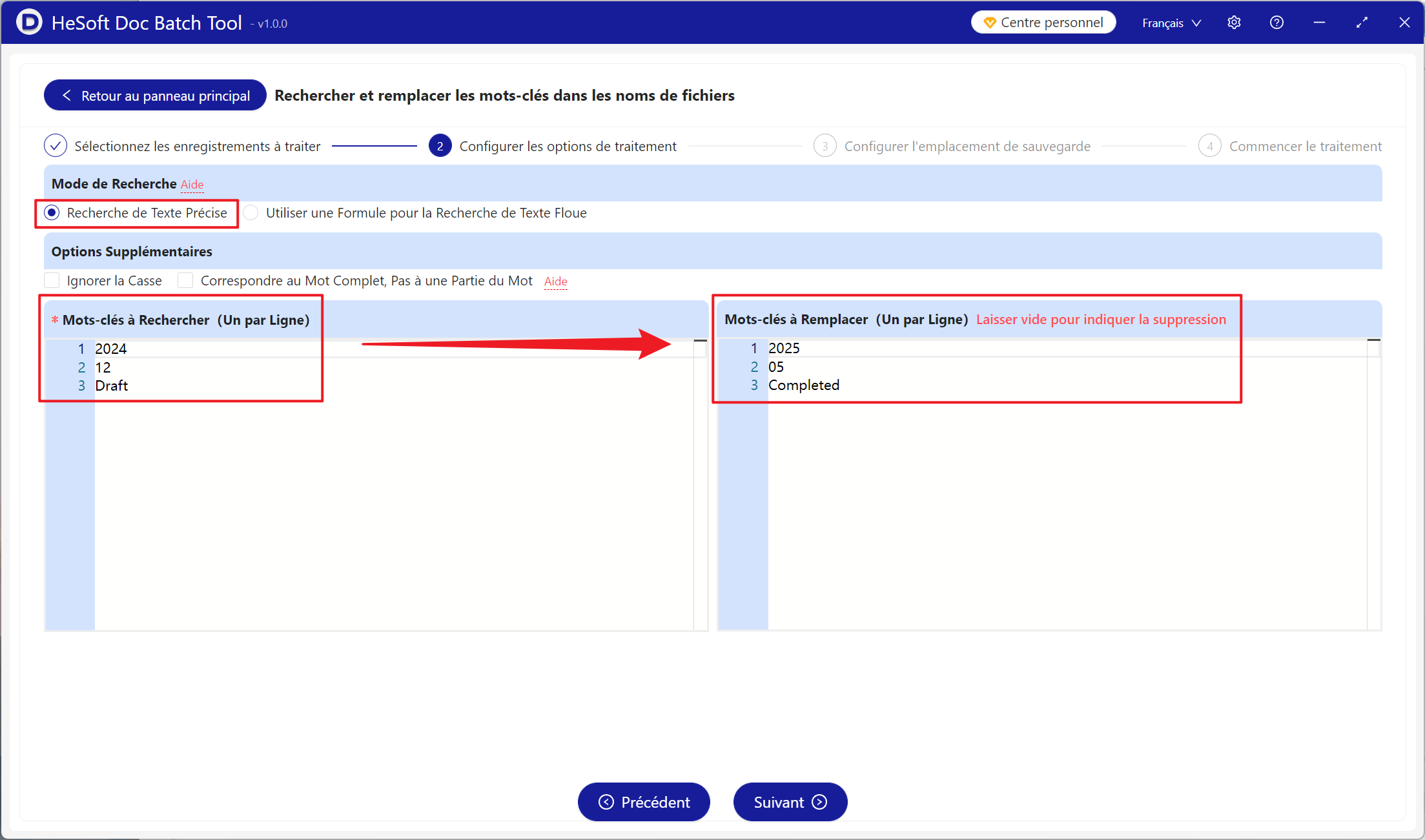Open Aide link beside Mot Complet option
This screenshot has height=840, width=1425.
point(555,282)
